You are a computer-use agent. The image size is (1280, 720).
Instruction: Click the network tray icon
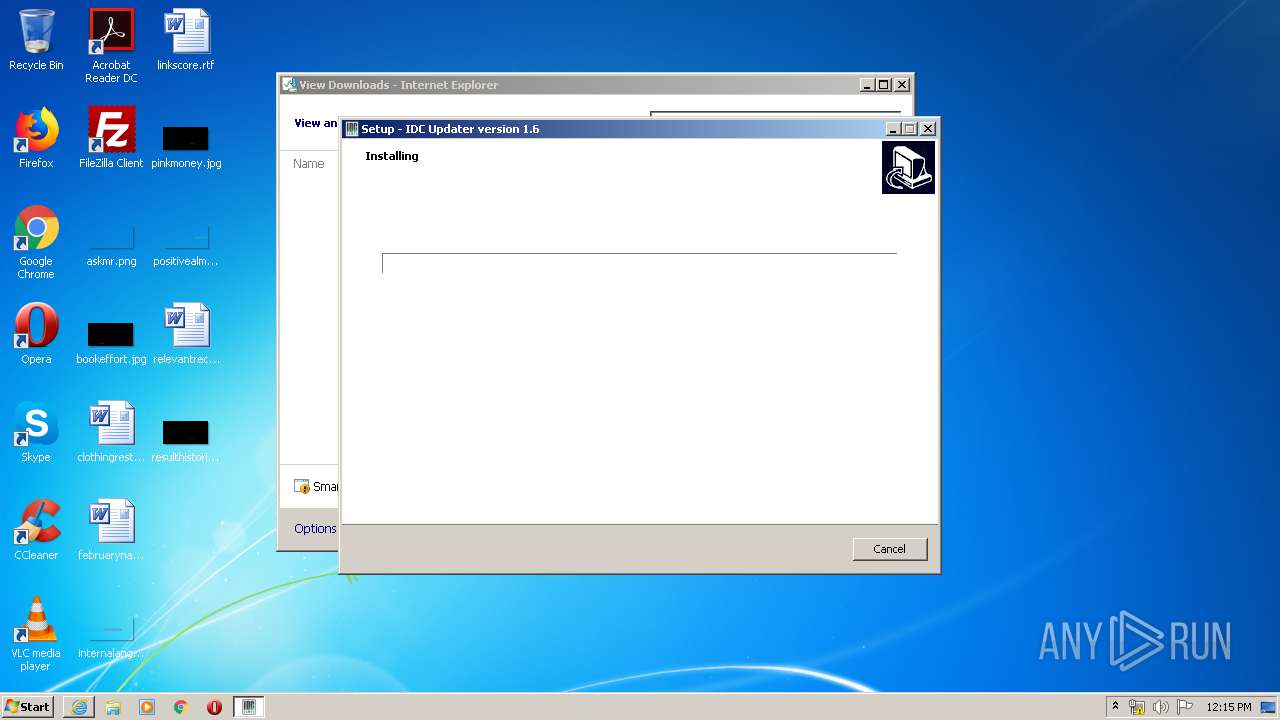click(1137, 707)
